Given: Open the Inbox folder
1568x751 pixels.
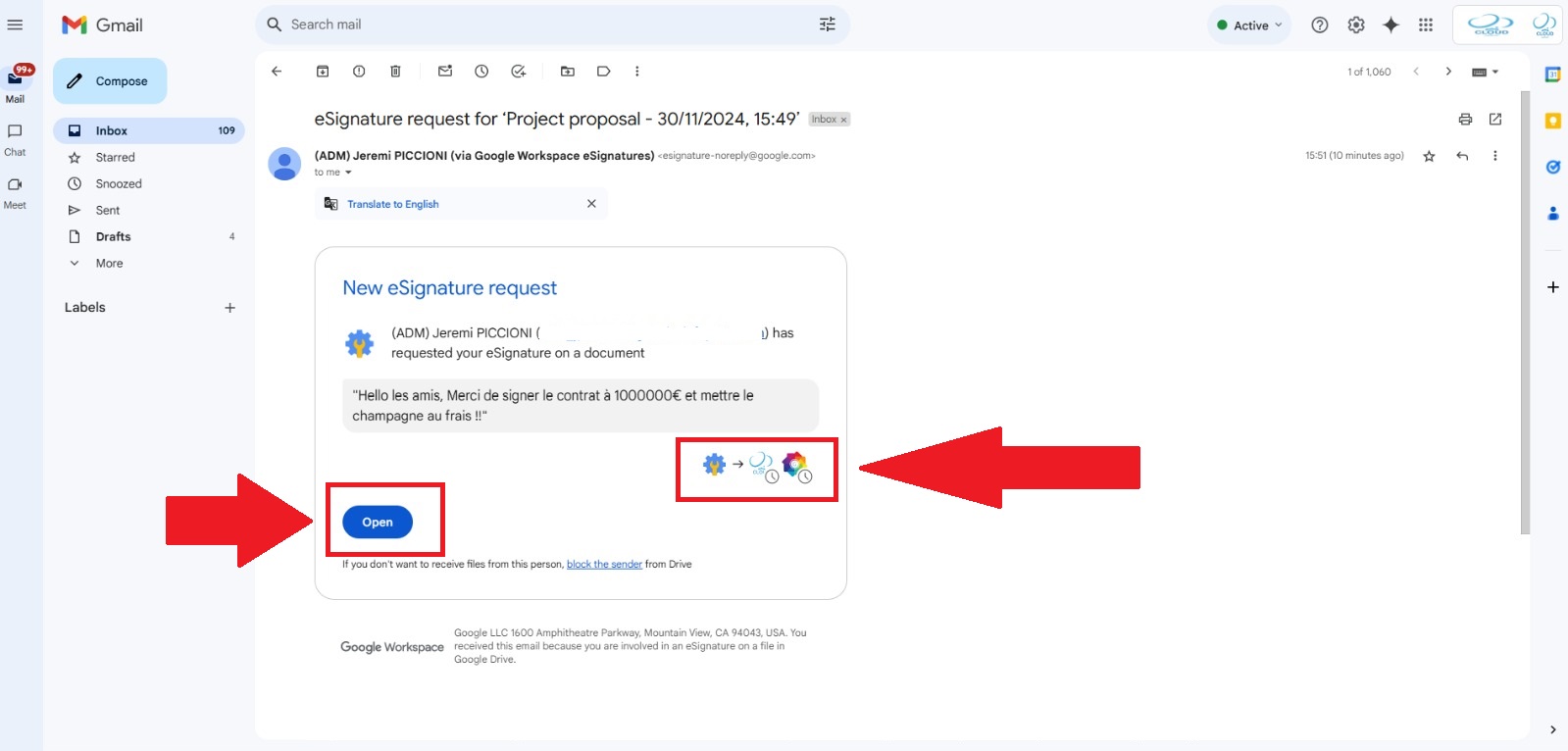Looking at the screenshot, I should click(x=148, y=130).
